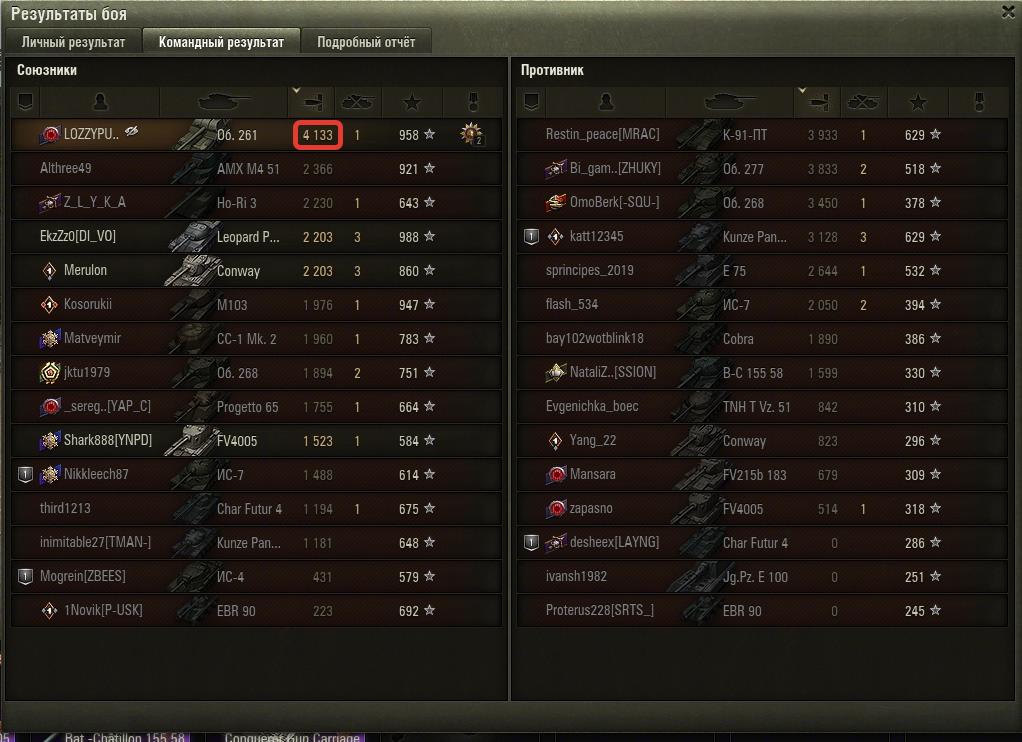
Task: Sort enemies by platoon shield icon
Action: (x=532, y=102)
